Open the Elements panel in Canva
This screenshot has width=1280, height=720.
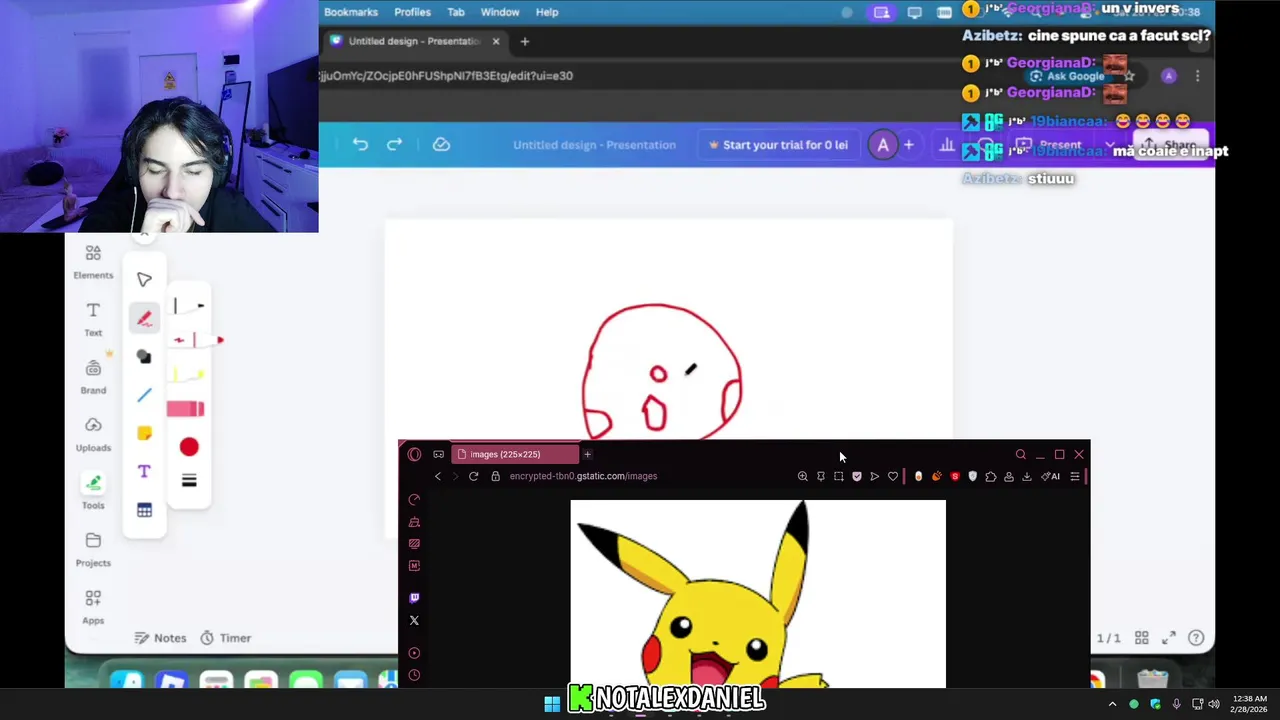(x=93, y=262)
